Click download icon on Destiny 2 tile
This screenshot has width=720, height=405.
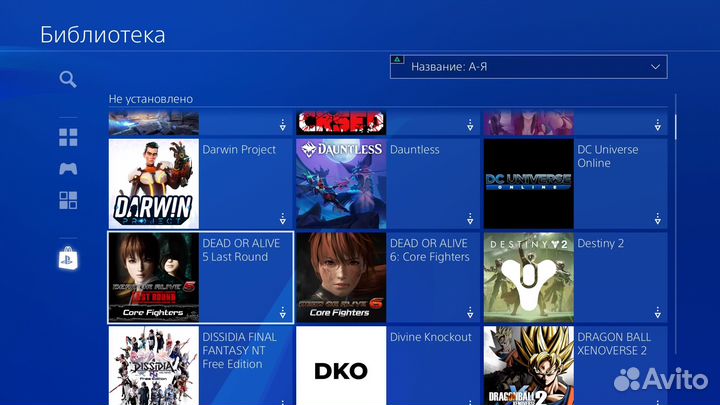pyautogui.click(x=658, y=313)
